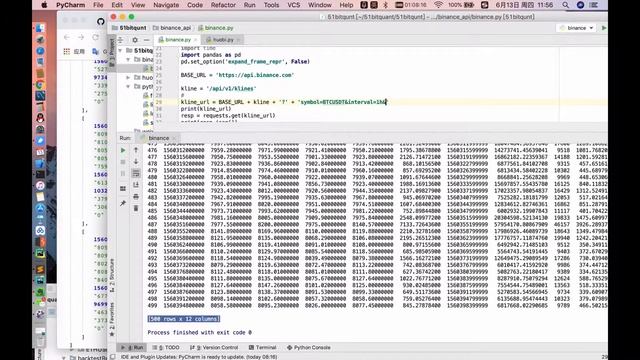Click the 51bitqunt breadcrumb

click(129, 28)
